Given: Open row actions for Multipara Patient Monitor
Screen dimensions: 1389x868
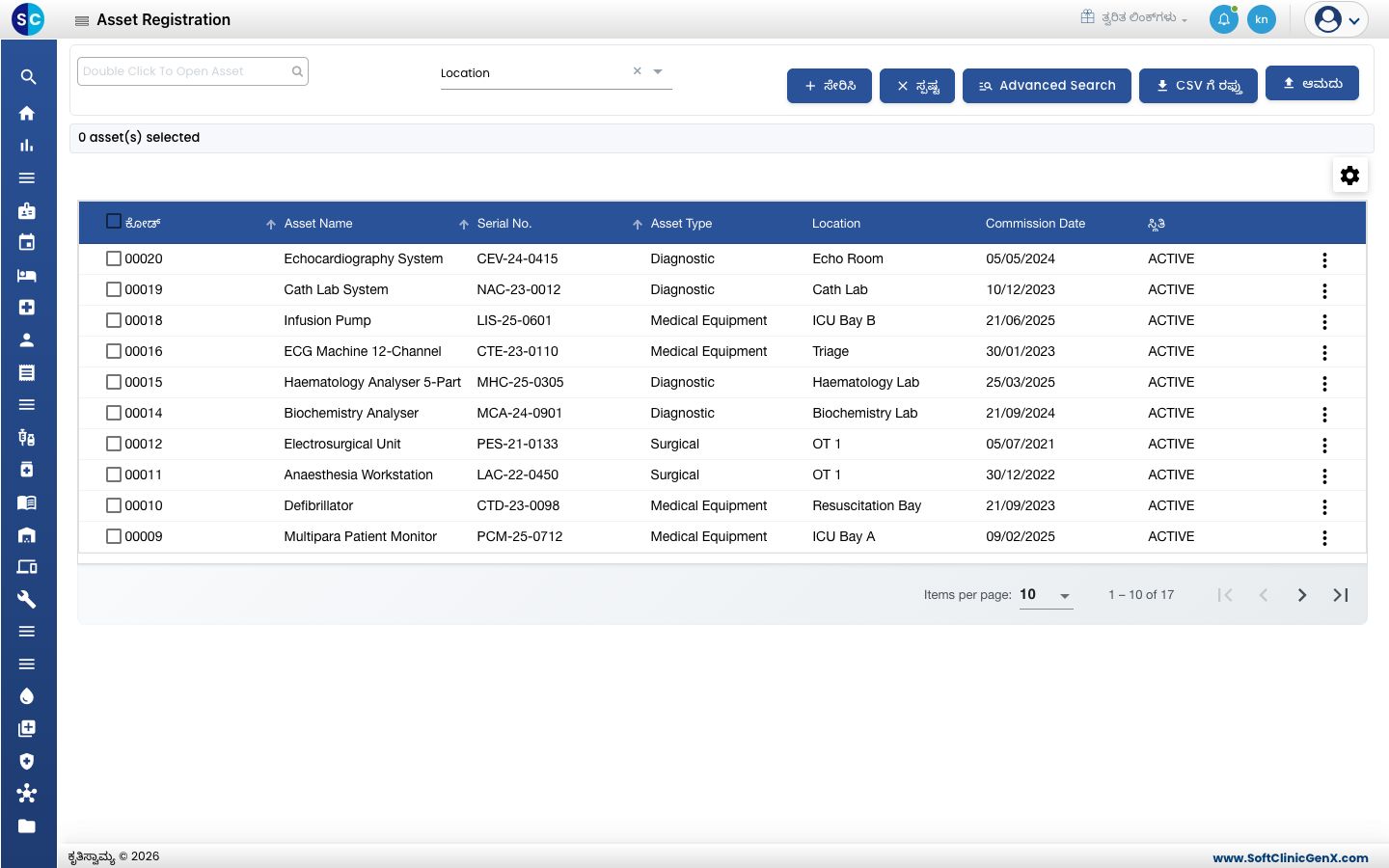Looking at the screenshot, I should (1324, 537).
